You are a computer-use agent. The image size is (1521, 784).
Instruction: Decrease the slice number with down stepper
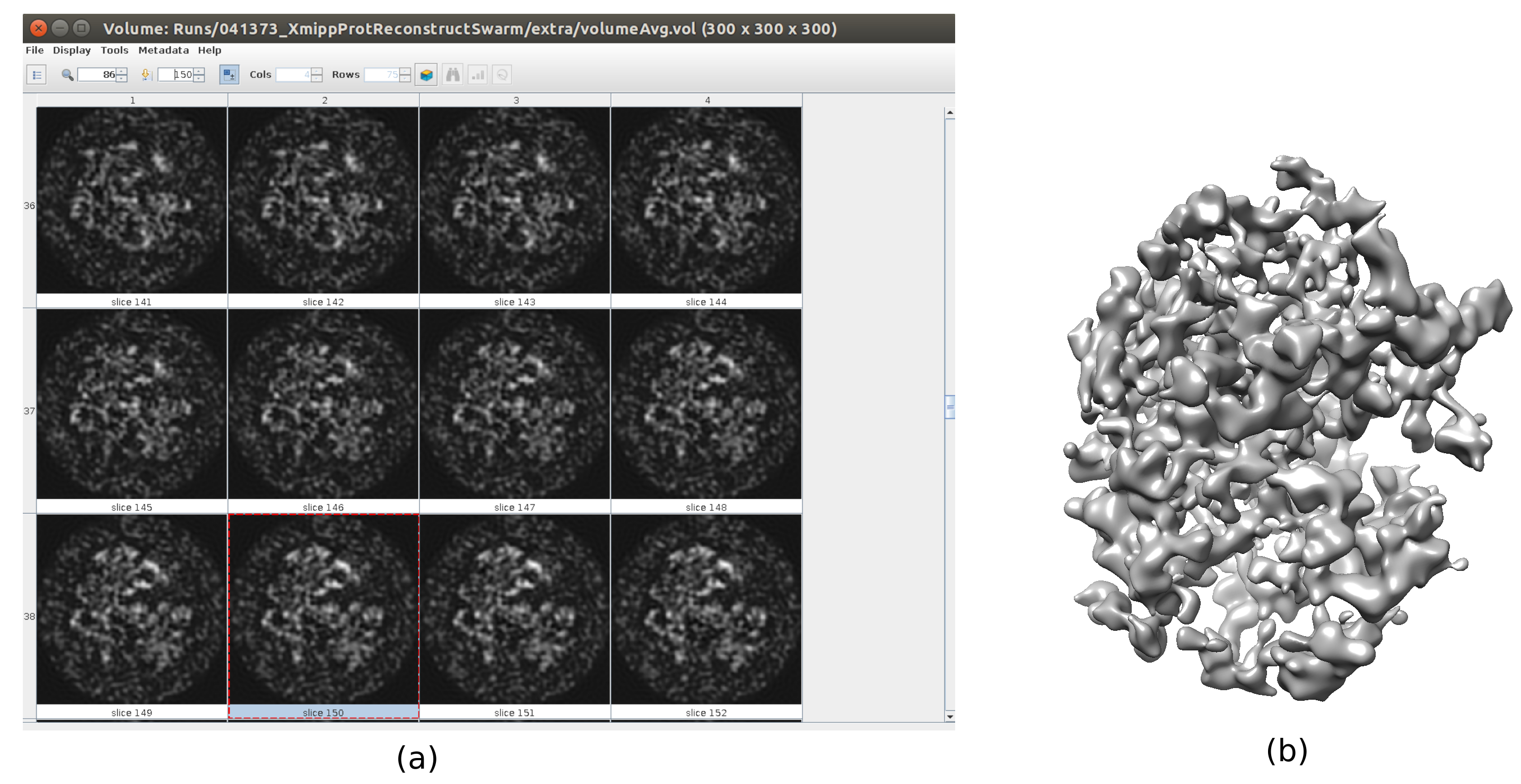coord(199,78)
